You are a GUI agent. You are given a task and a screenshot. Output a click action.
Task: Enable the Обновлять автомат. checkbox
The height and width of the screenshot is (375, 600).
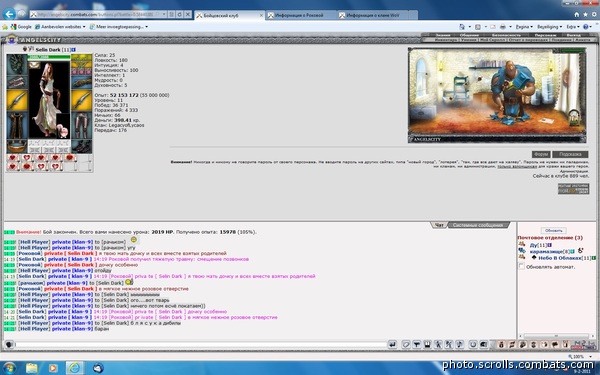[x=521, y=266]
